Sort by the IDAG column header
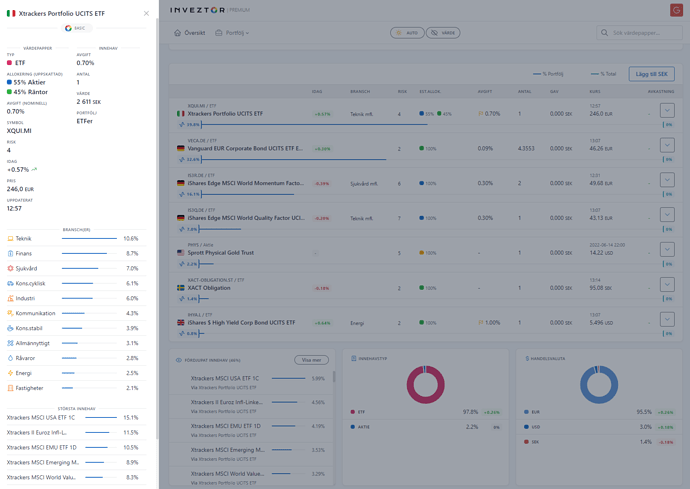This screenshot has height=489, width=690. pyautogui.click(x=317, y=92)
